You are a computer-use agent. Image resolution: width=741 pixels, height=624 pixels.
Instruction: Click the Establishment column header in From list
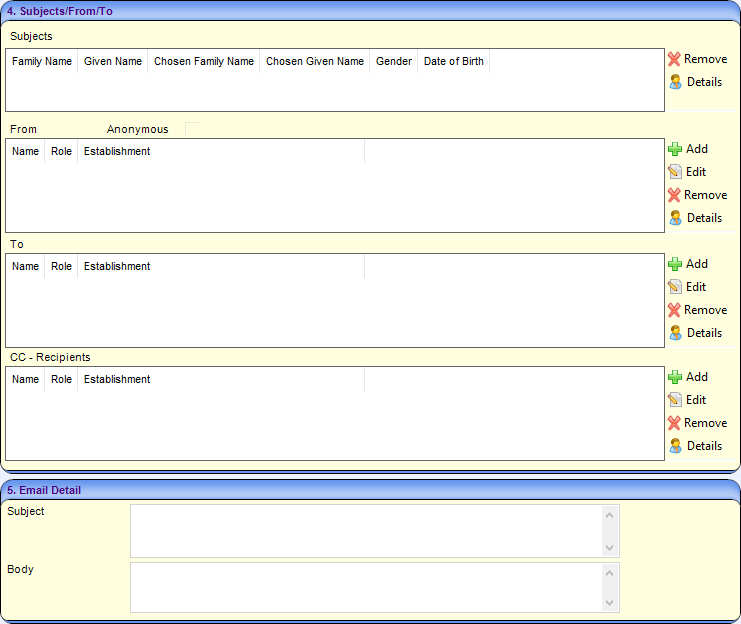[117, 151]
